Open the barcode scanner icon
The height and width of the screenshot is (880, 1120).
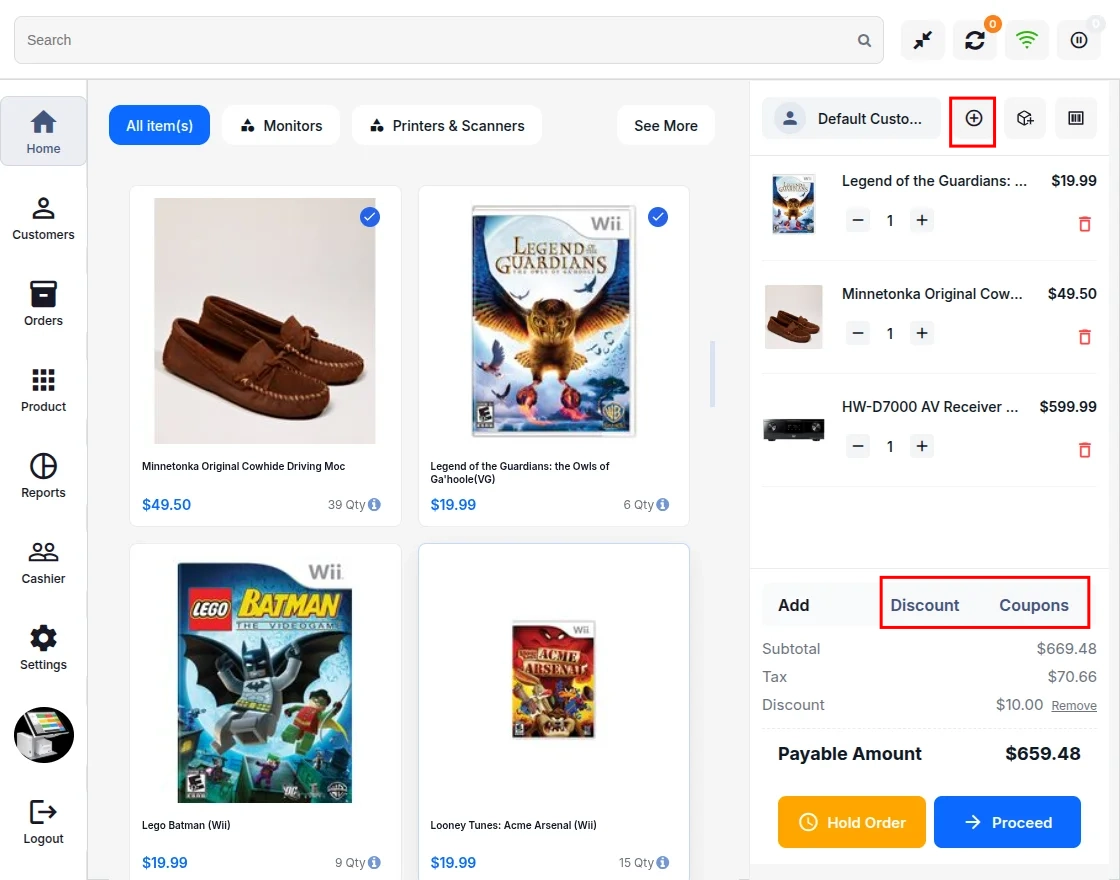point(1076,119)
